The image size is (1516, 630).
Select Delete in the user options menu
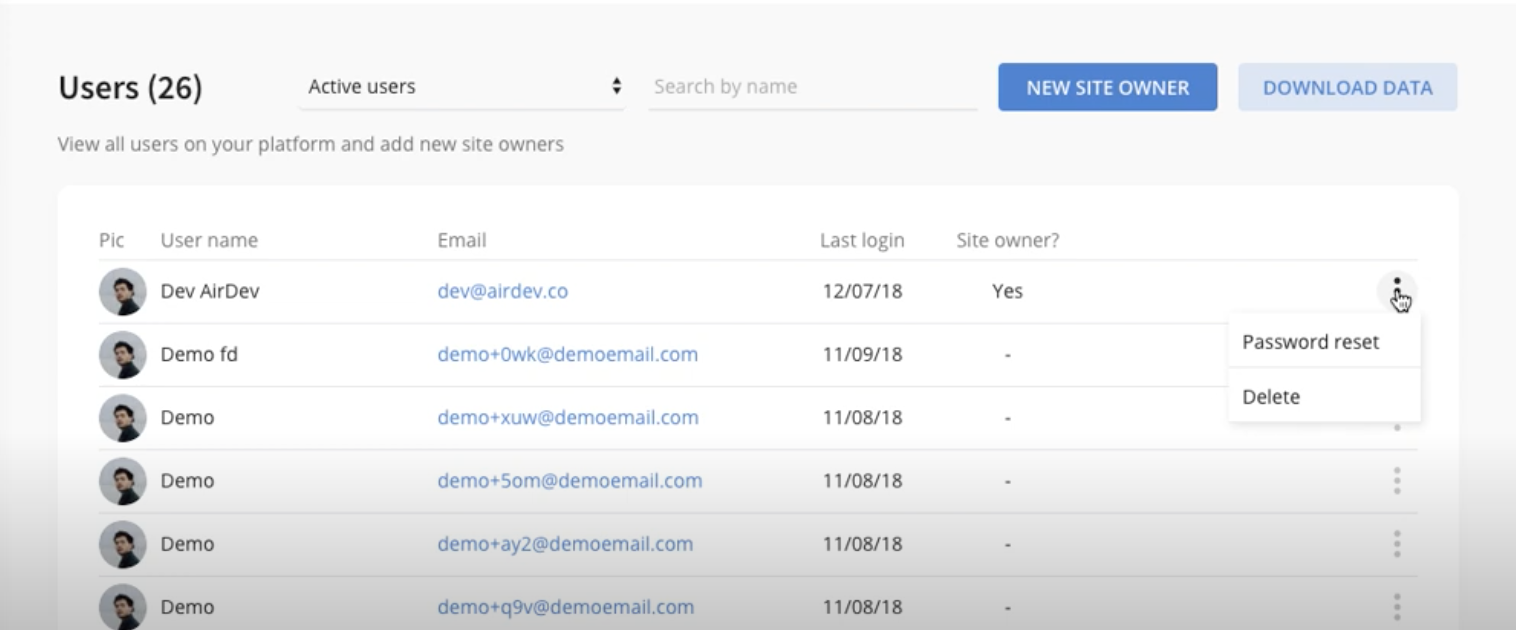1271,397
